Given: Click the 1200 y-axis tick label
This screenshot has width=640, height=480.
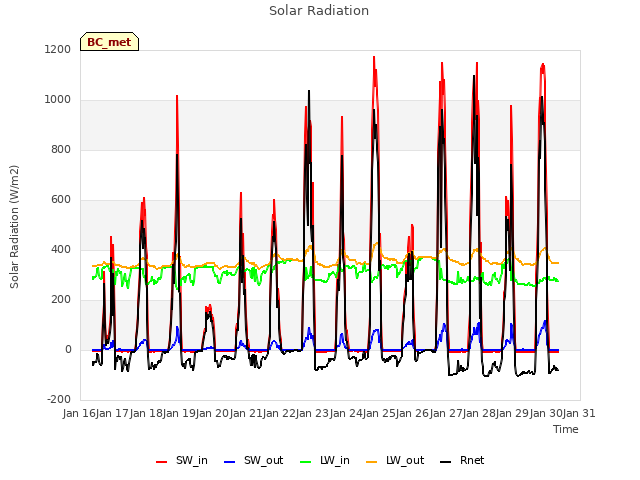Looking at the screenshot, I should [x=58, y=49].
